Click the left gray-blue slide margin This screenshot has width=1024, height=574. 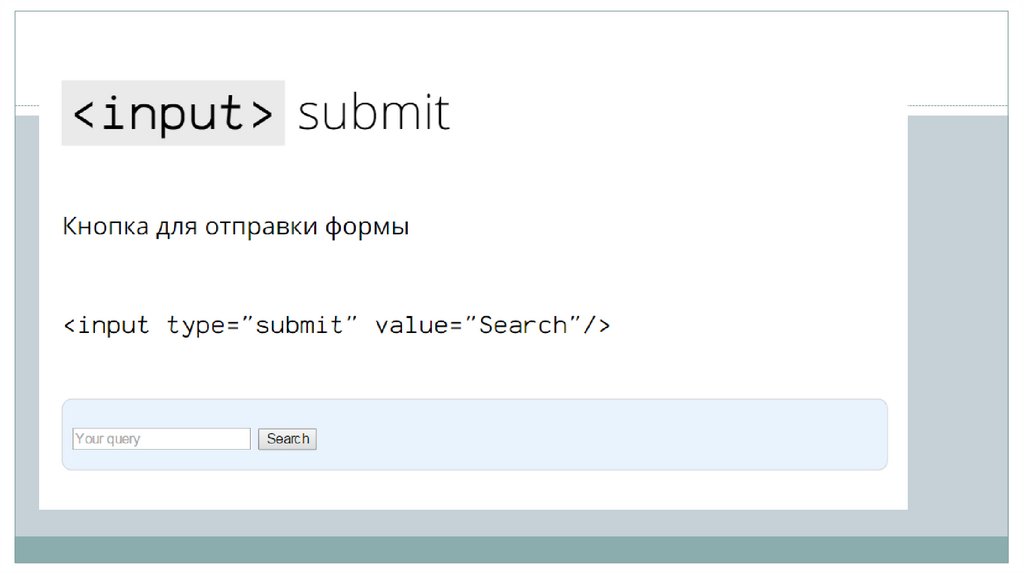pyautogui.click(x=27, y=320)
